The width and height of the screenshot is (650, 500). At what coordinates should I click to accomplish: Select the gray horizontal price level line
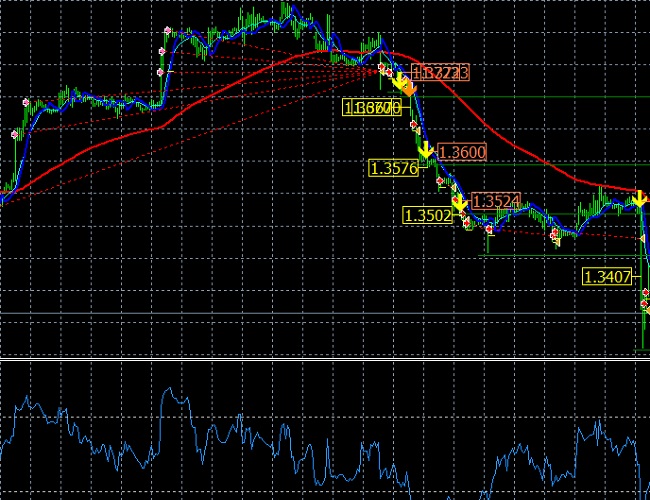[x=300, y=315]
